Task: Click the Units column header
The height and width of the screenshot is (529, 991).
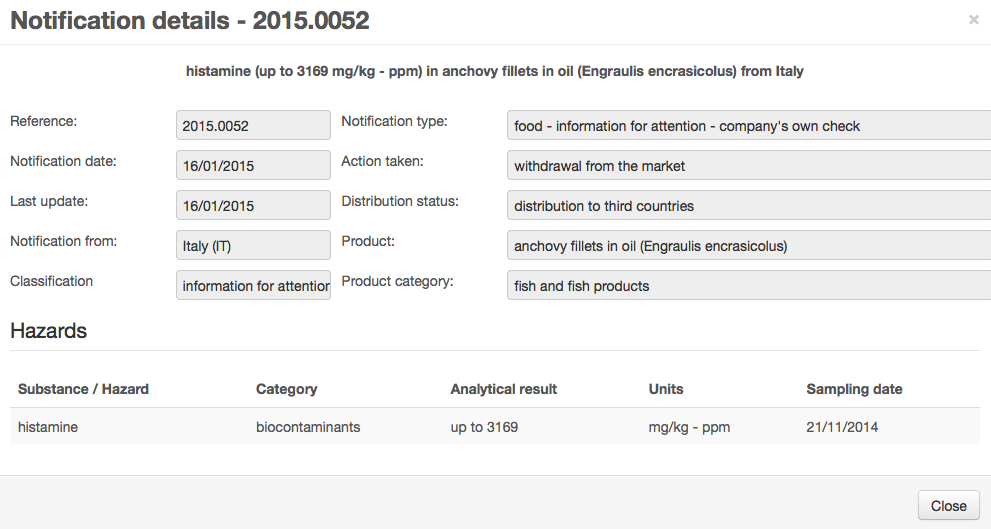Action: pos(666,389)
